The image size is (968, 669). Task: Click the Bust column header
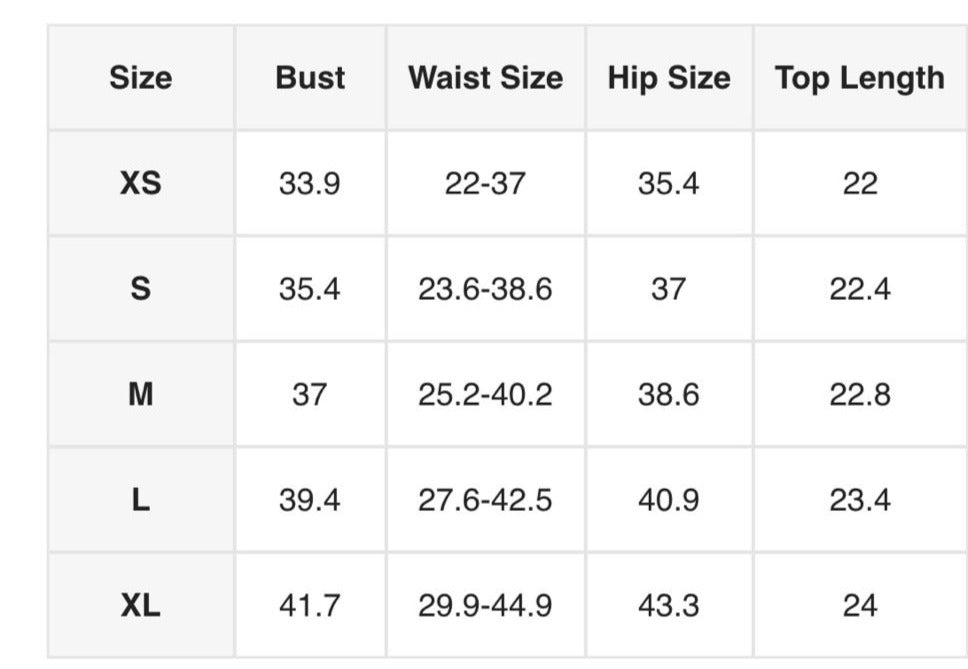[x=310, y=78]
